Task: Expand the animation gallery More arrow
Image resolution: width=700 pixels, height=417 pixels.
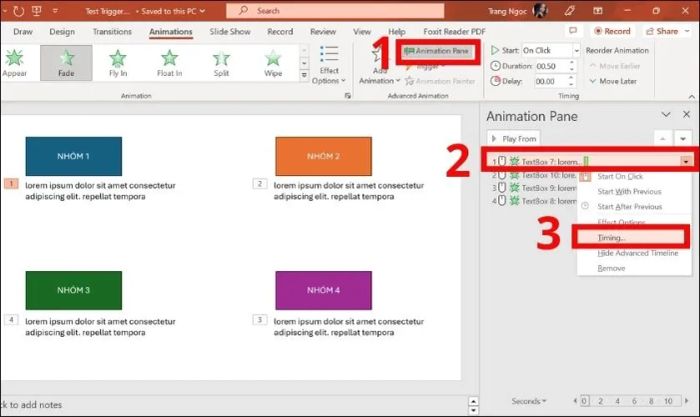Action: (x=304, y=75)
